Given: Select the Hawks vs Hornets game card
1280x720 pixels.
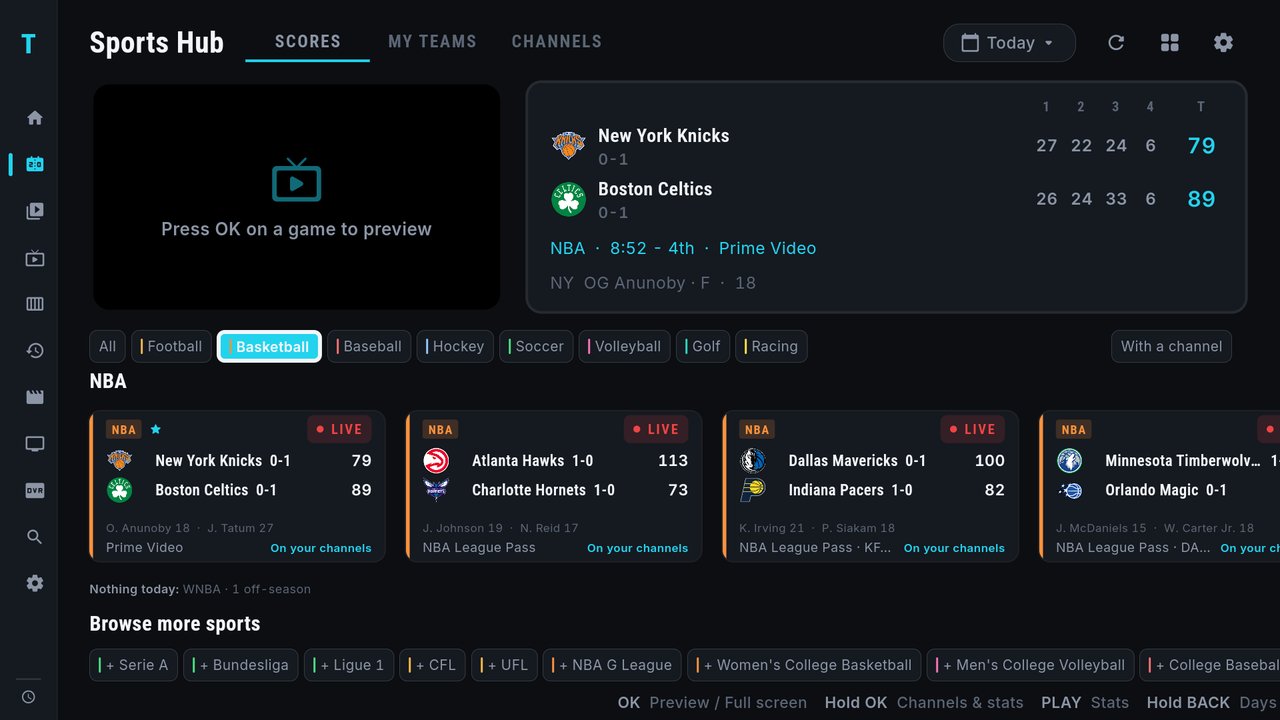Looking at the screenshot, I should (554, 486).
